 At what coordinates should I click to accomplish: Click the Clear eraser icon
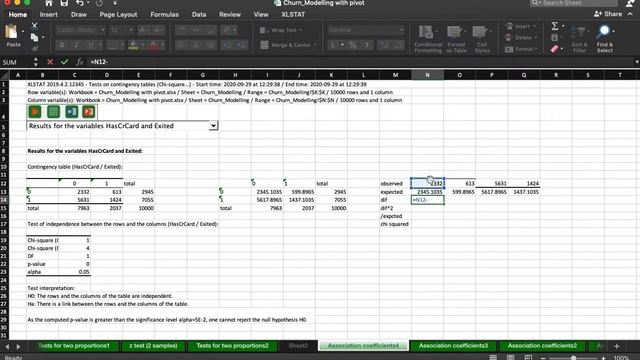[x=555, y=49]
